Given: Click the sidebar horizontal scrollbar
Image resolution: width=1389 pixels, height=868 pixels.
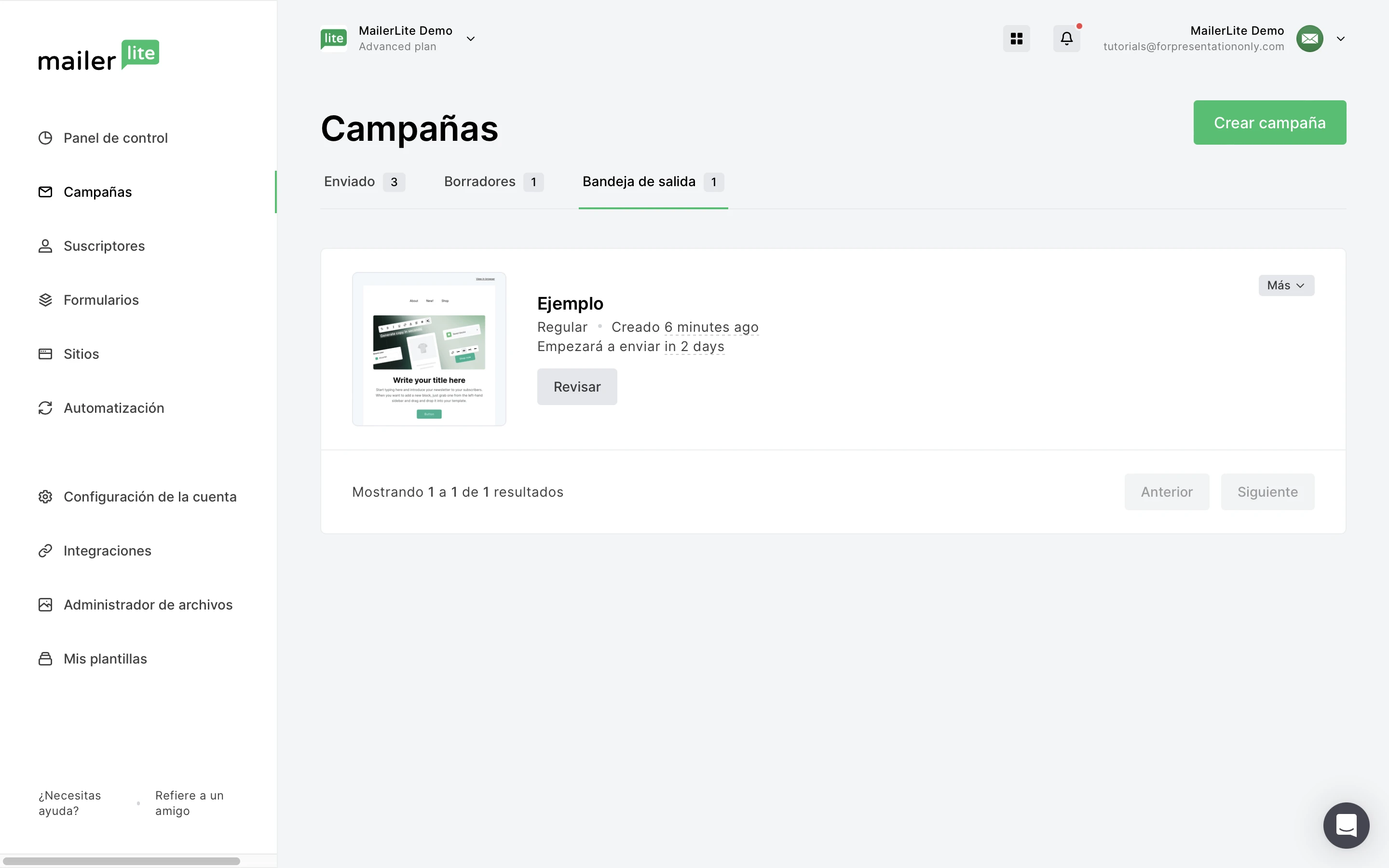Looking at the screenshot, I should [121, 861].
